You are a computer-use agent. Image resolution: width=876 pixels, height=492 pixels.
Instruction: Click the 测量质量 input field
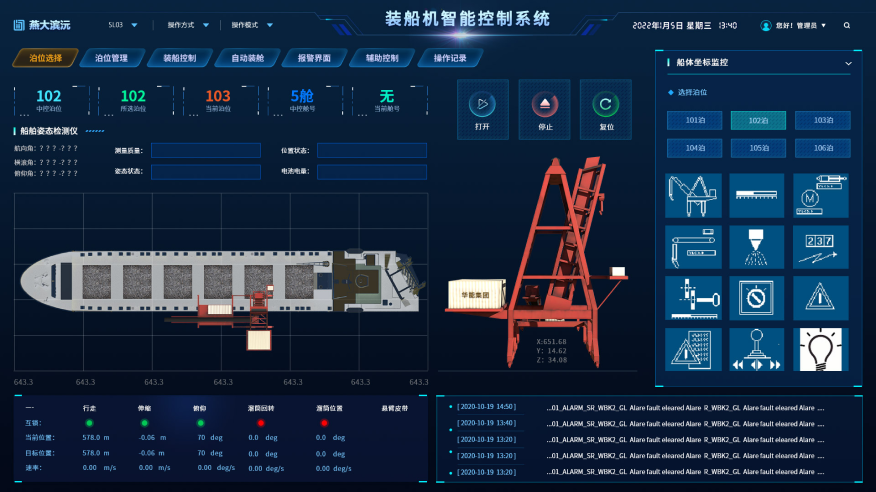coord(205,150)
